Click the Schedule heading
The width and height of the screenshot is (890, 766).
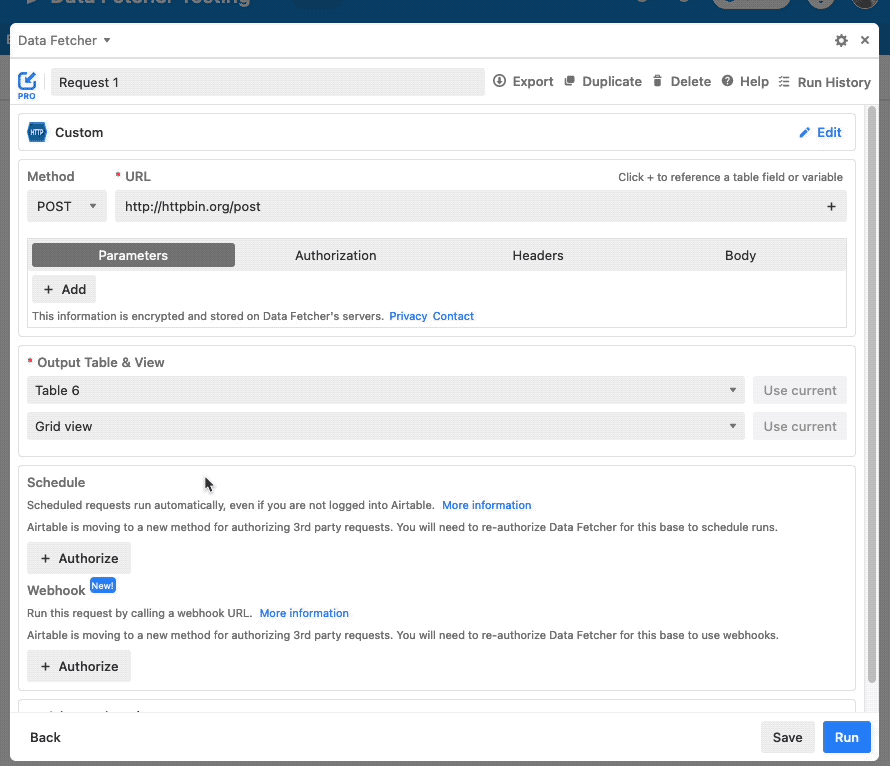point(56,482)
